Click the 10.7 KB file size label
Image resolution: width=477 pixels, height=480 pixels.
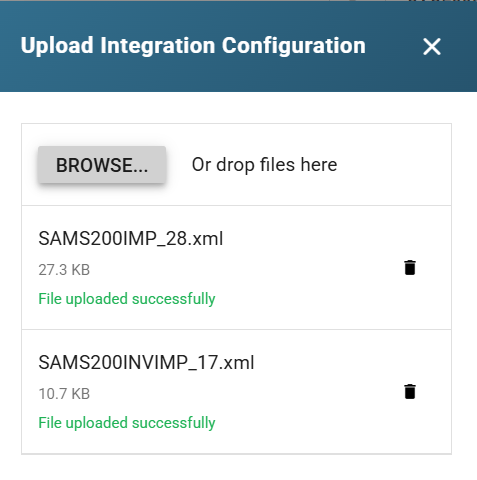(64, 394)
